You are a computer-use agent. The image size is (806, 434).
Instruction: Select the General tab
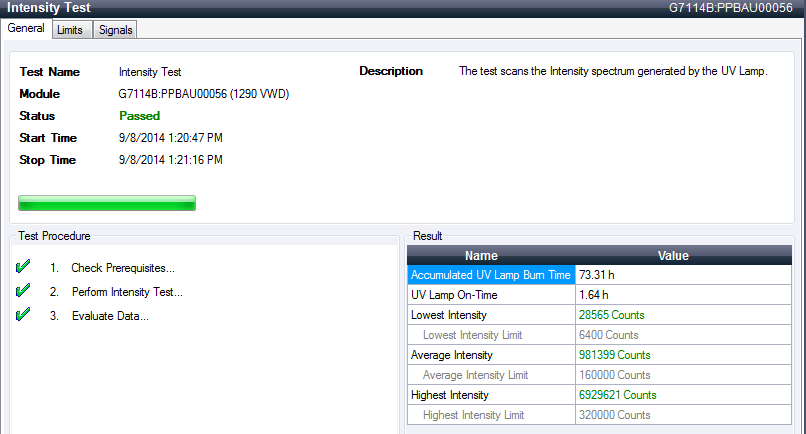[26, 29]
